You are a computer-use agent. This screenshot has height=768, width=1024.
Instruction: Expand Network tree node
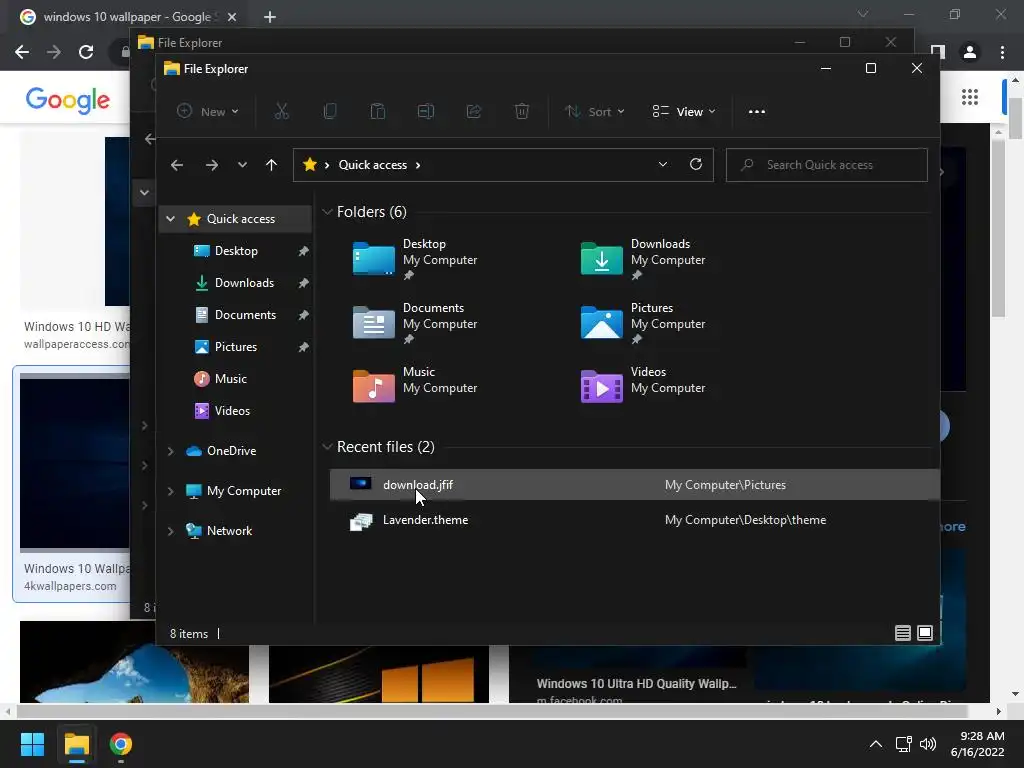click(170, 531)
